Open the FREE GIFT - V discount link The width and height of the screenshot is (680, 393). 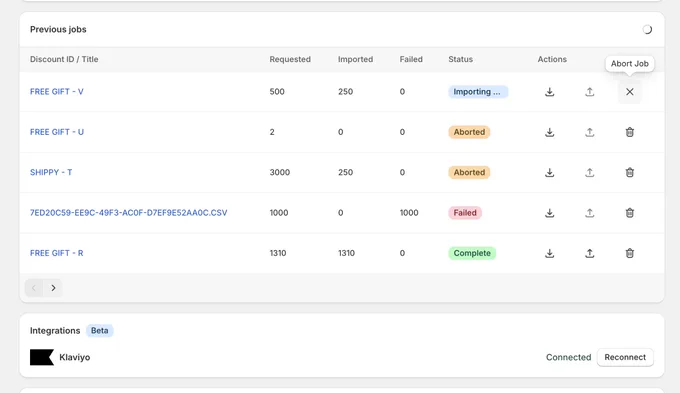coord(57,92)
